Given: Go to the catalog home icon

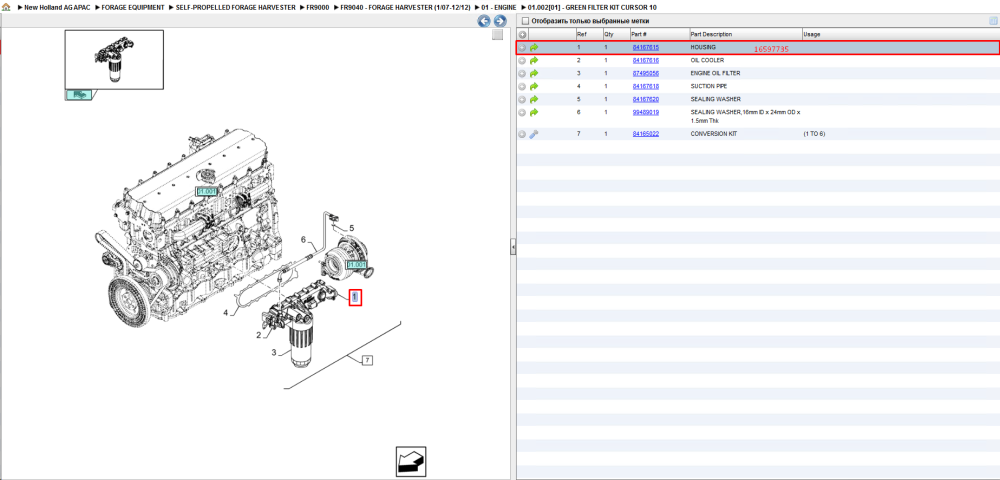Looking at the screenshot, I should (x=6, y=7).
